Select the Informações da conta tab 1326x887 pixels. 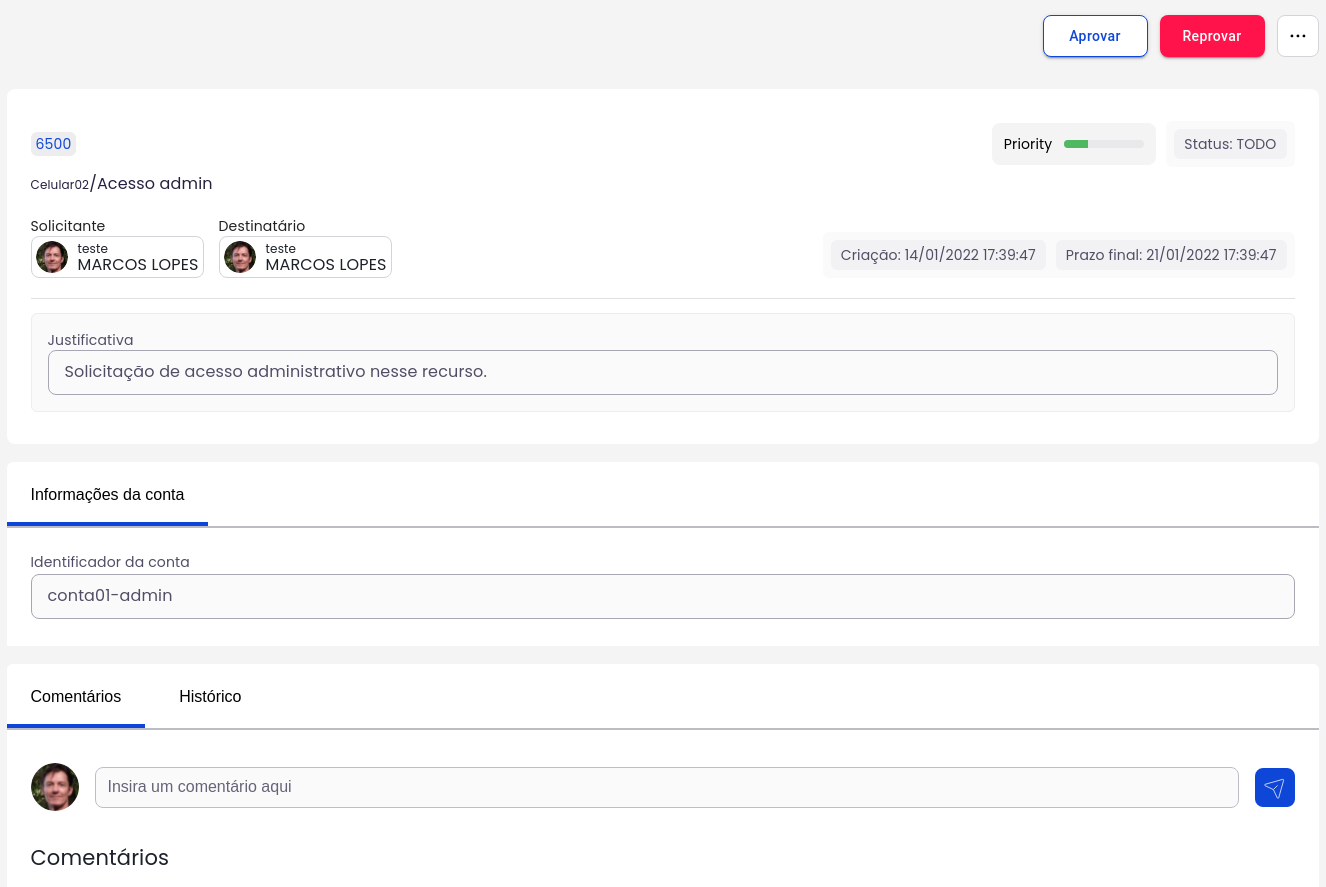[107, 494]
